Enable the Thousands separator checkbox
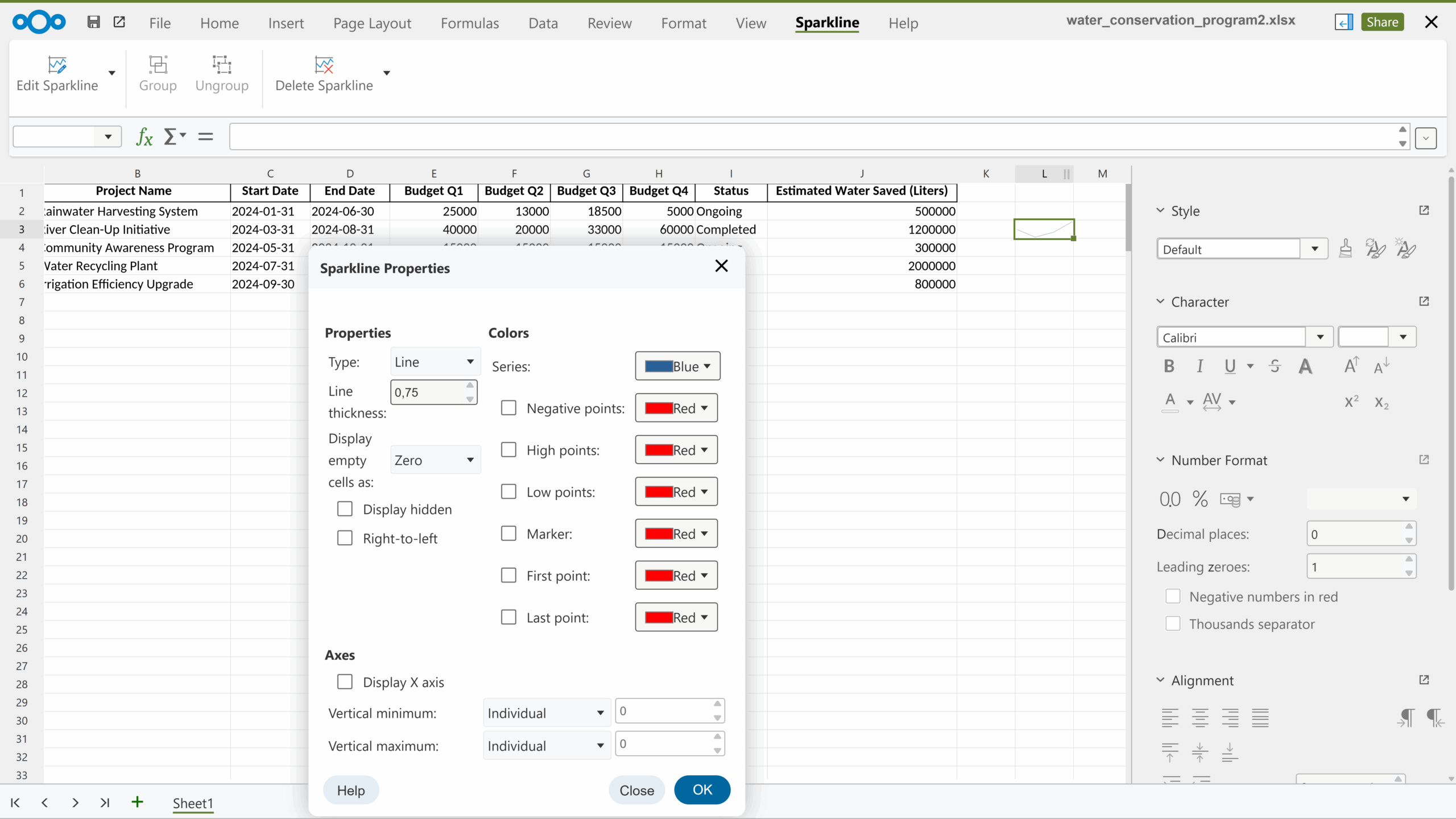 pos(1172,623)
